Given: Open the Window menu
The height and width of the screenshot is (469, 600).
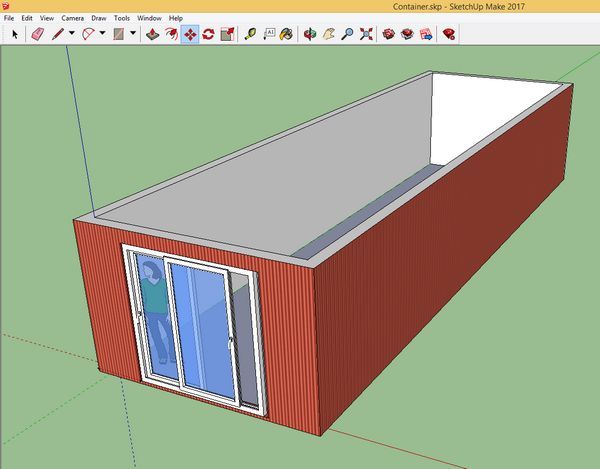Looking at the screenshot, I should click(149, 18).
